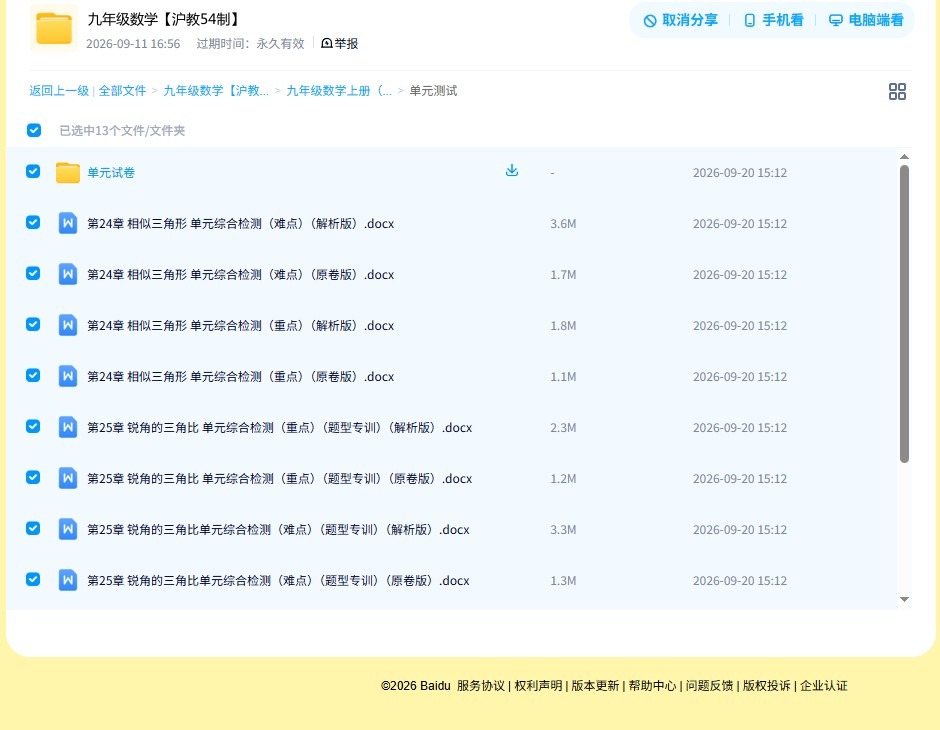Open 九年级数学上册 breadcrumb

pos(339,91)
